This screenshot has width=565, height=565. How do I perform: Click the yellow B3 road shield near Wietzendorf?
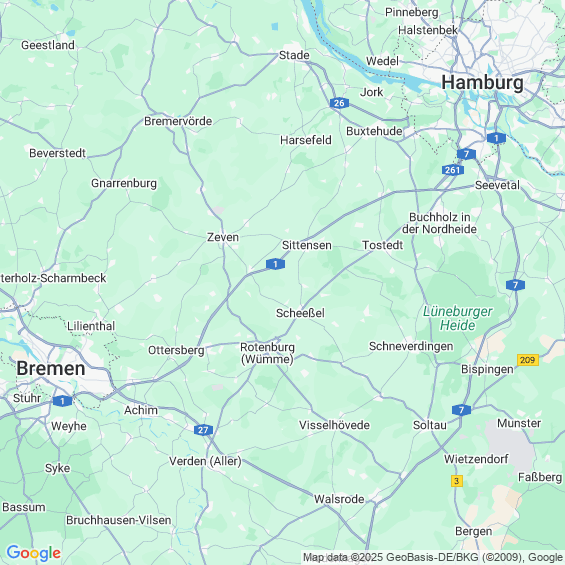457,481
